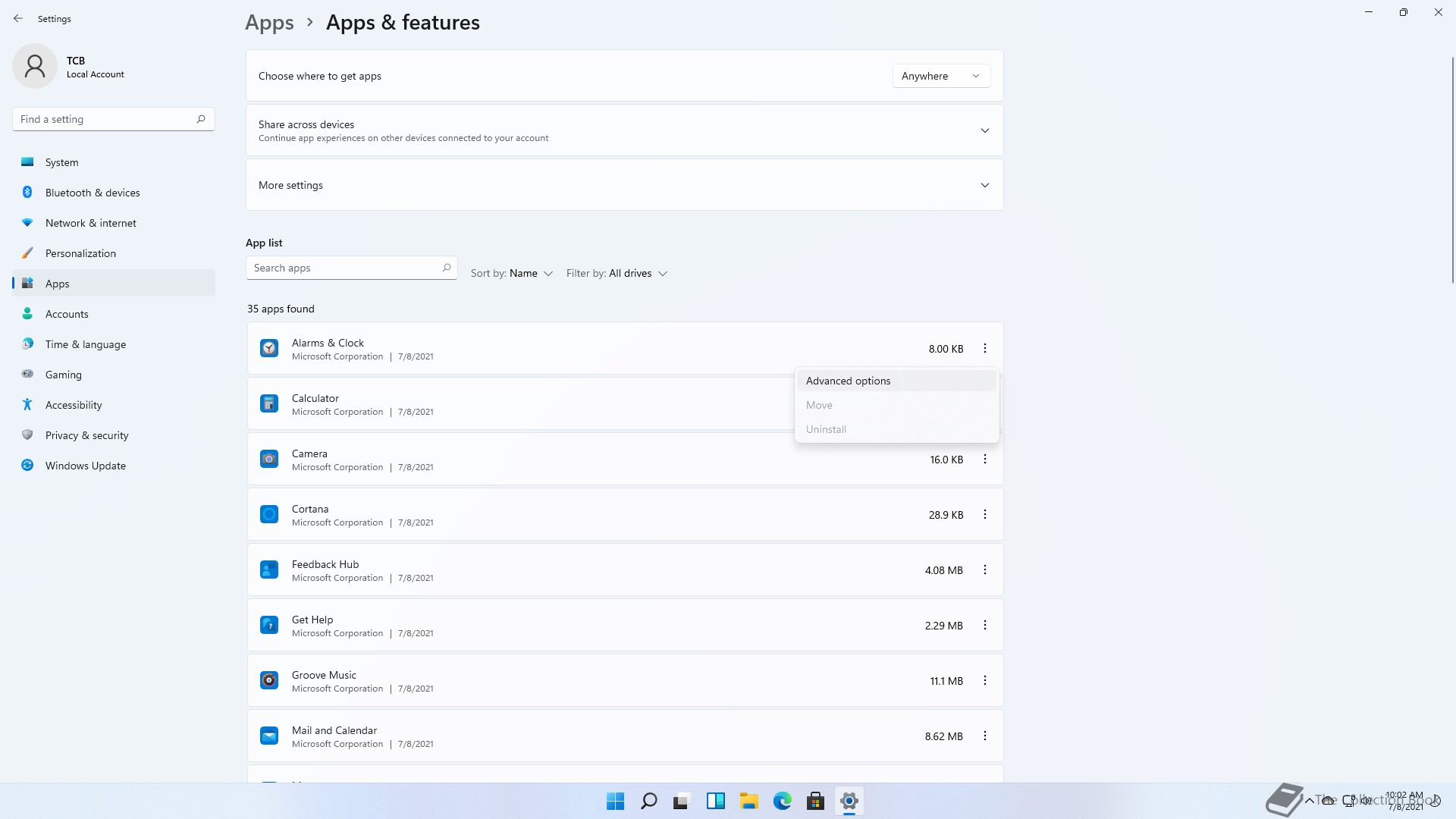Screen dimensions: 1456x819
Task: Click the Settings gear on the taskbar
Action: point(849,801)
